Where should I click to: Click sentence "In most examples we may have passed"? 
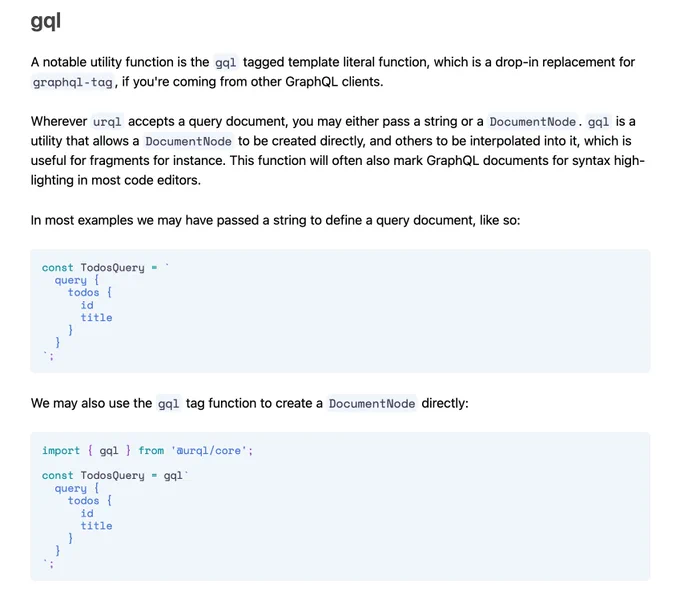click(275, 220)
